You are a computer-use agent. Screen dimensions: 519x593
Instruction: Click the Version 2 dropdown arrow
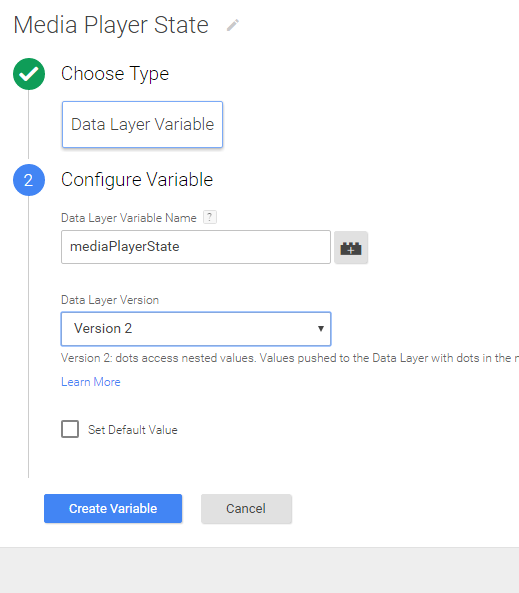[x=321, y=328]
